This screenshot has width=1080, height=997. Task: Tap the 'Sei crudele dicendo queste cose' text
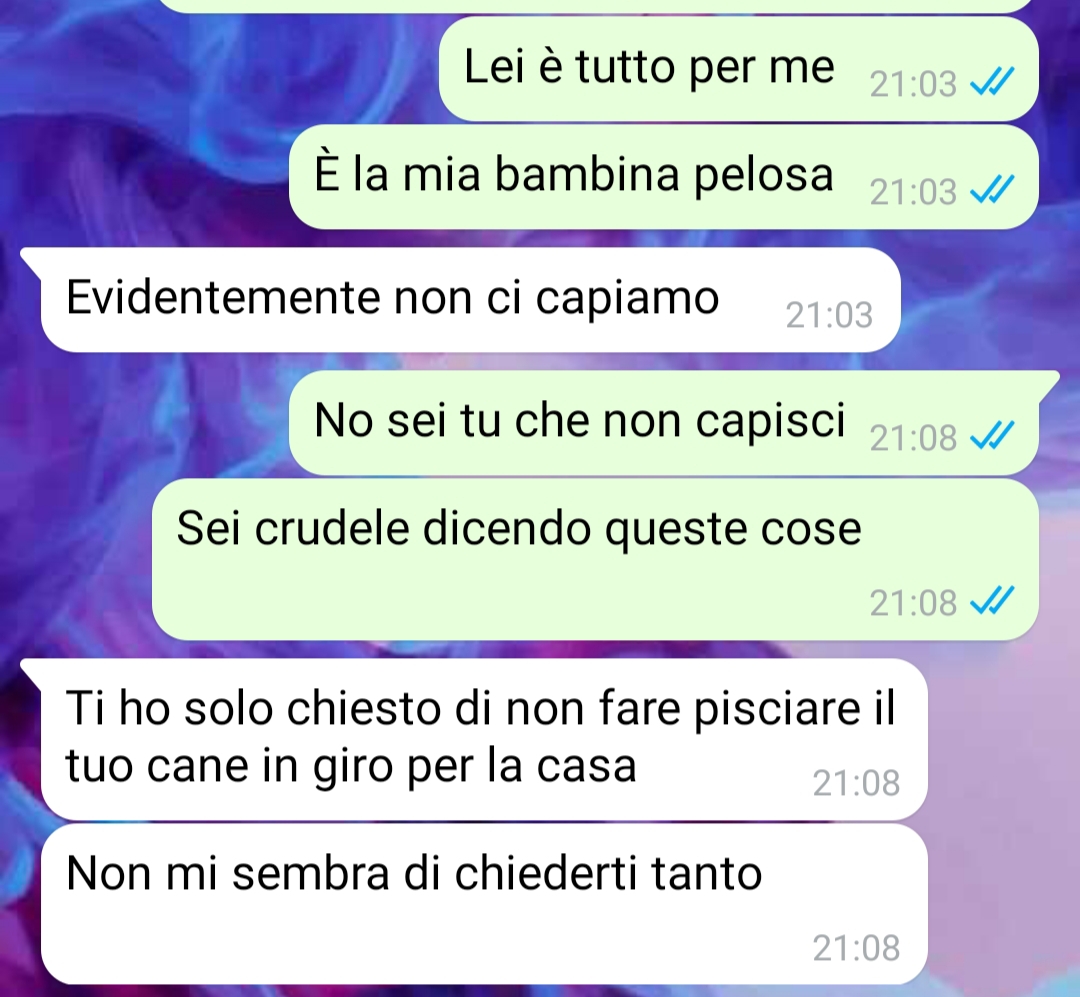coord(519,528)
